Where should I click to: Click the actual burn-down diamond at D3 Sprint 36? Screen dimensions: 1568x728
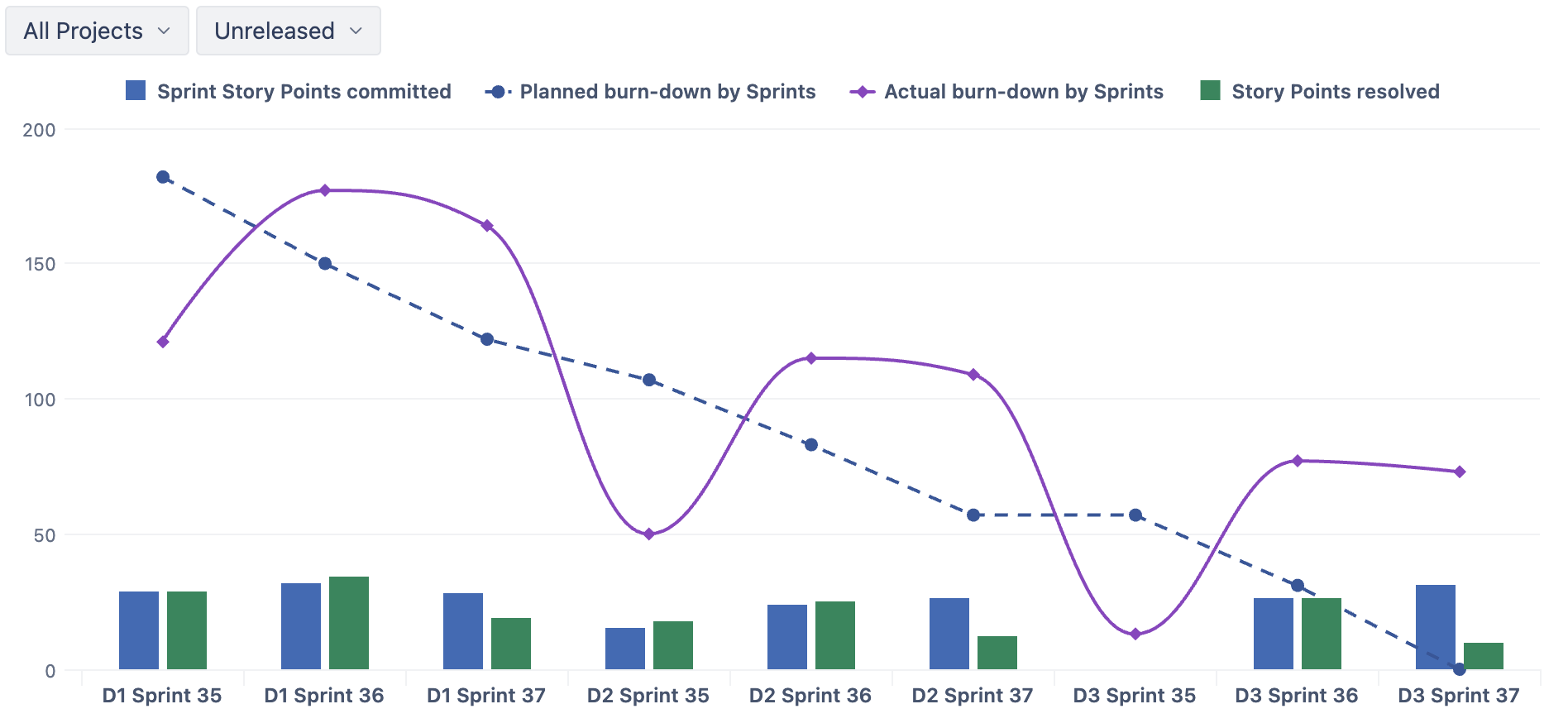[x=1297, y=459]
